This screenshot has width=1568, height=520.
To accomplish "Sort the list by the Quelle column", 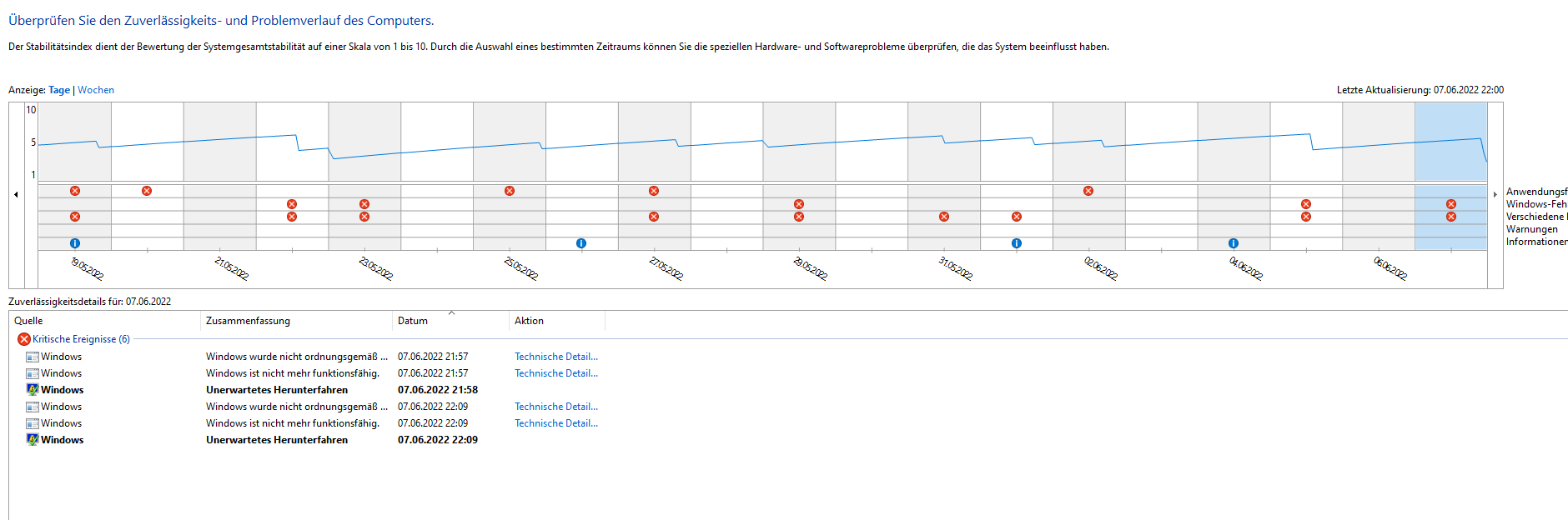I will [x=104, y=321].
